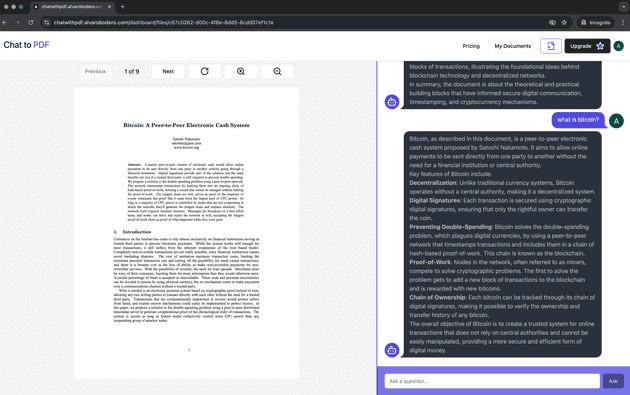
Task: Zoom out of the PDF page
Action: coord(277,71)
